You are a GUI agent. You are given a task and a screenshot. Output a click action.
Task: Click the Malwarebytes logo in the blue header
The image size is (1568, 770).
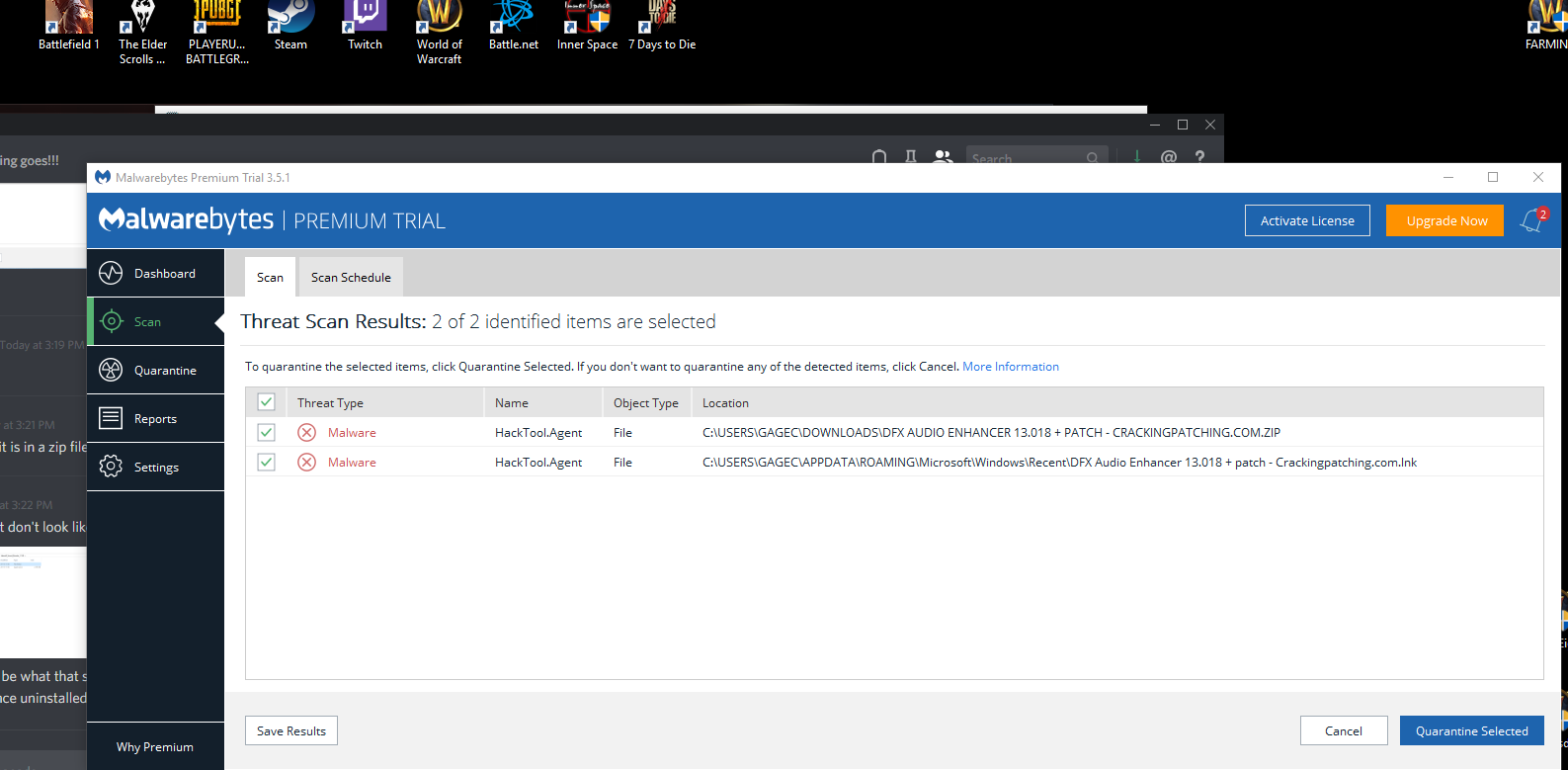point(186,219)
